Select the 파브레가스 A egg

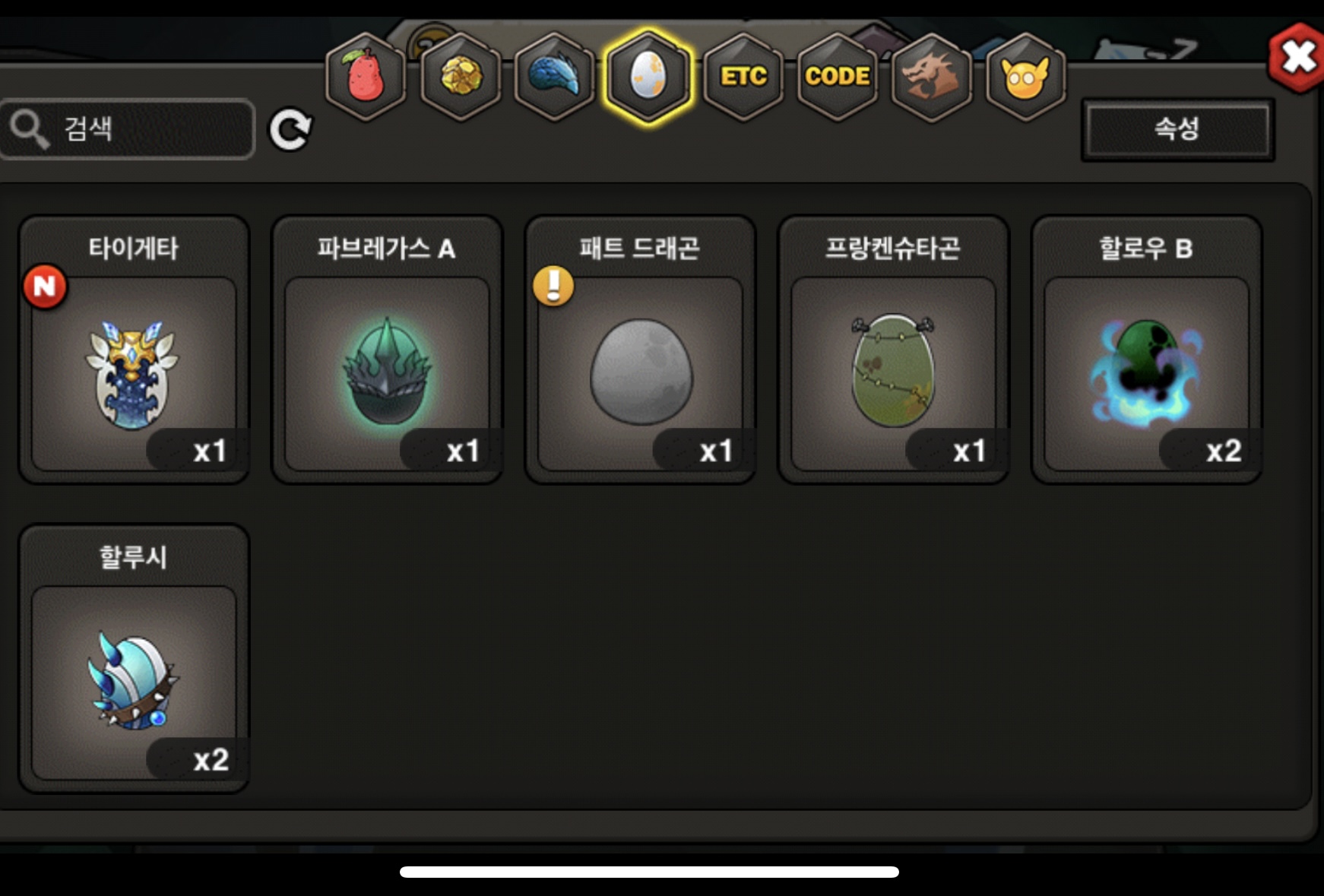click(387, 350)
